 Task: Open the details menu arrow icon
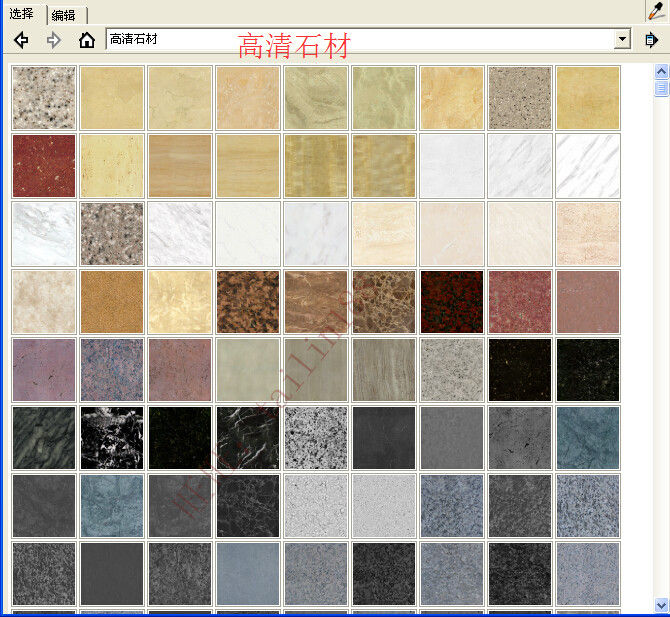651,40
